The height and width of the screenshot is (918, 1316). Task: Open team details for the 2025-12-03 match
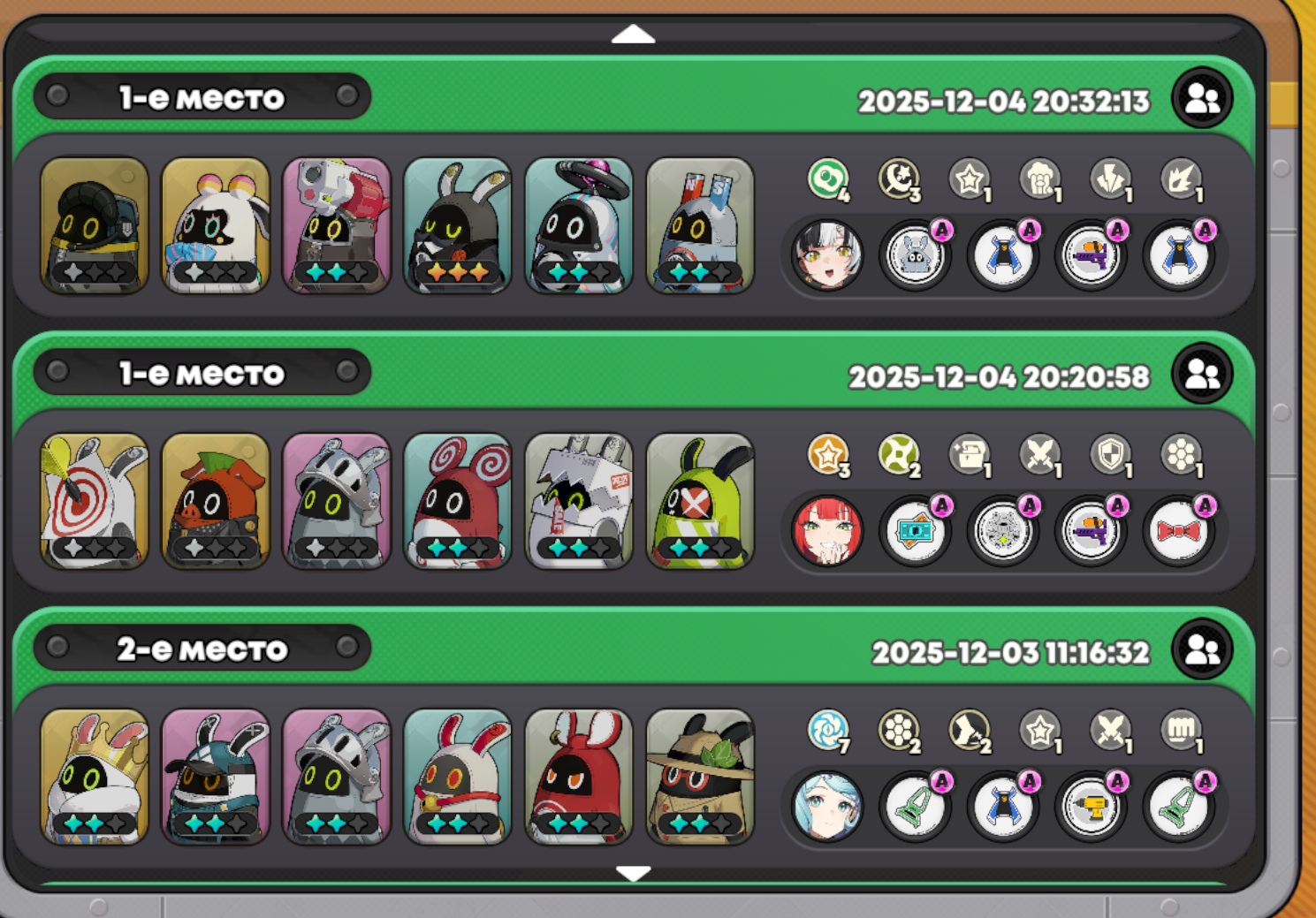pyautogui.click(x=1202, y=650)
